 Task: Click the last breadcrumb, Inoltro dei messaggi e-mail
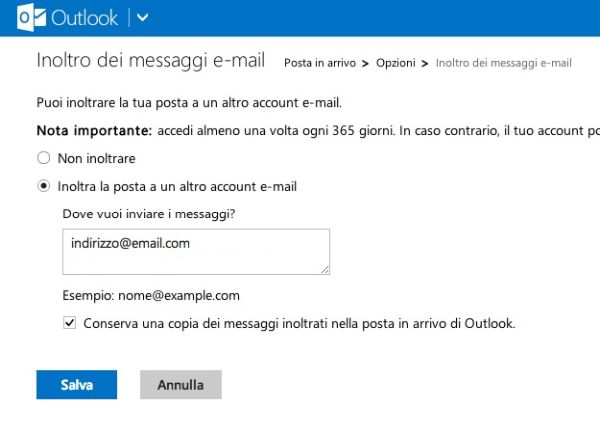pos(504,63)
